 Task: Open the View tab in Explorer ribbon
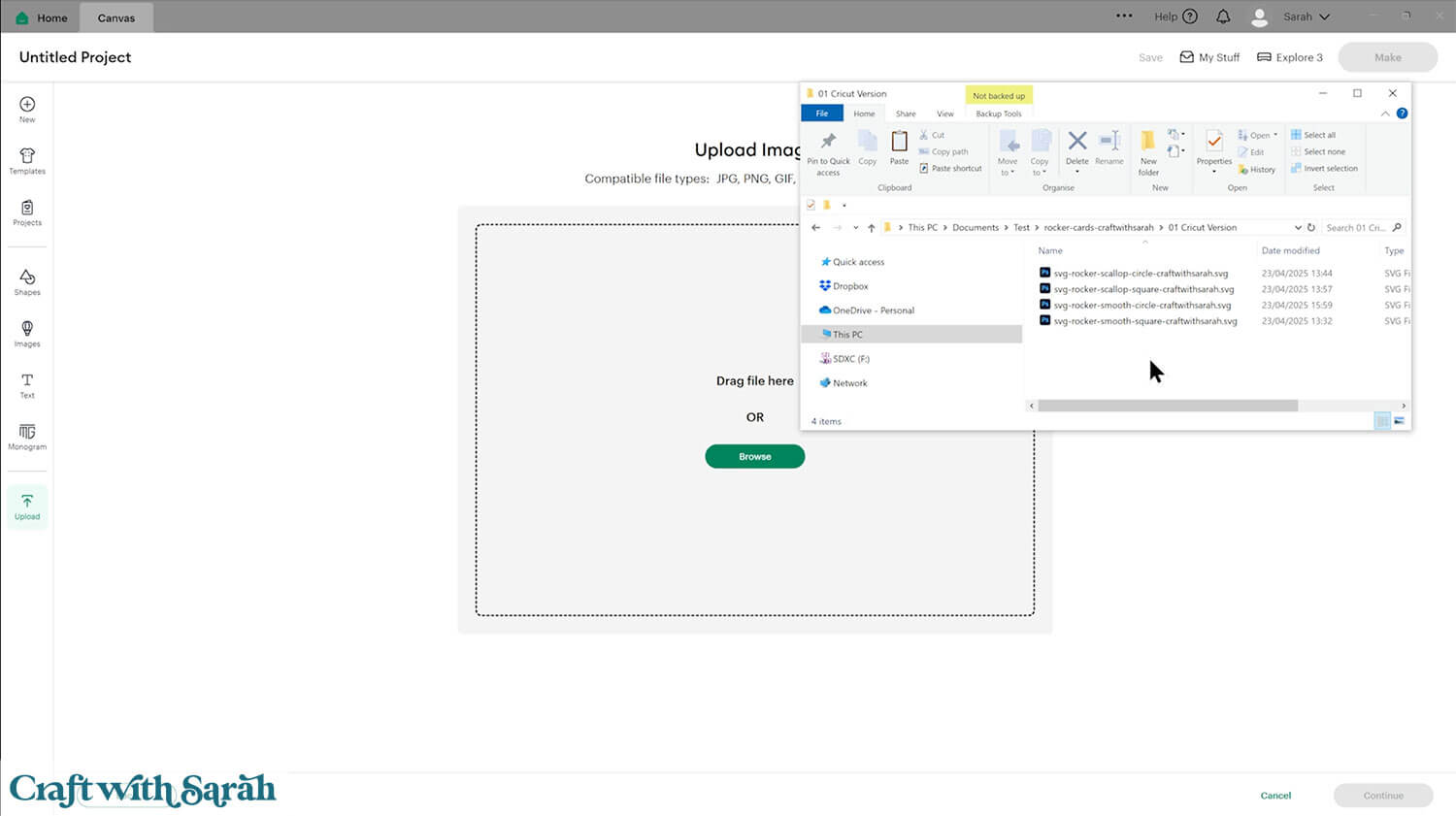[x=944, y=114]
